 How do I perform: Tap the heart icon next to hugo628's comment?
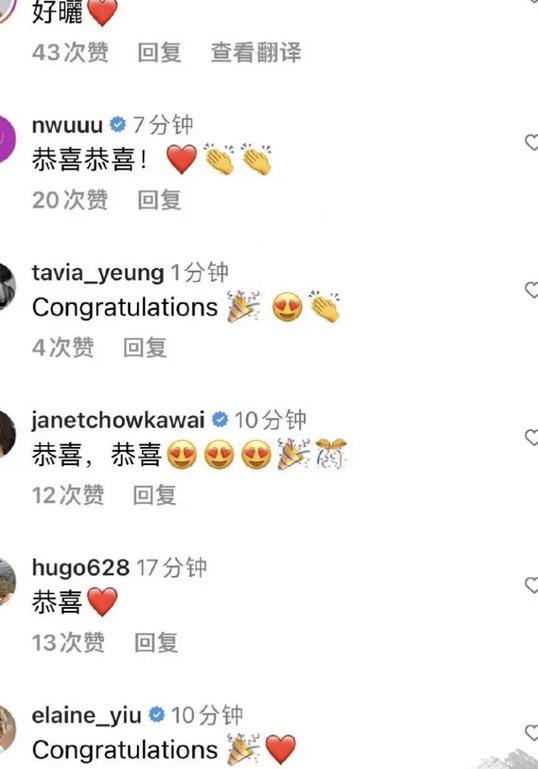(x=532, y=585)
